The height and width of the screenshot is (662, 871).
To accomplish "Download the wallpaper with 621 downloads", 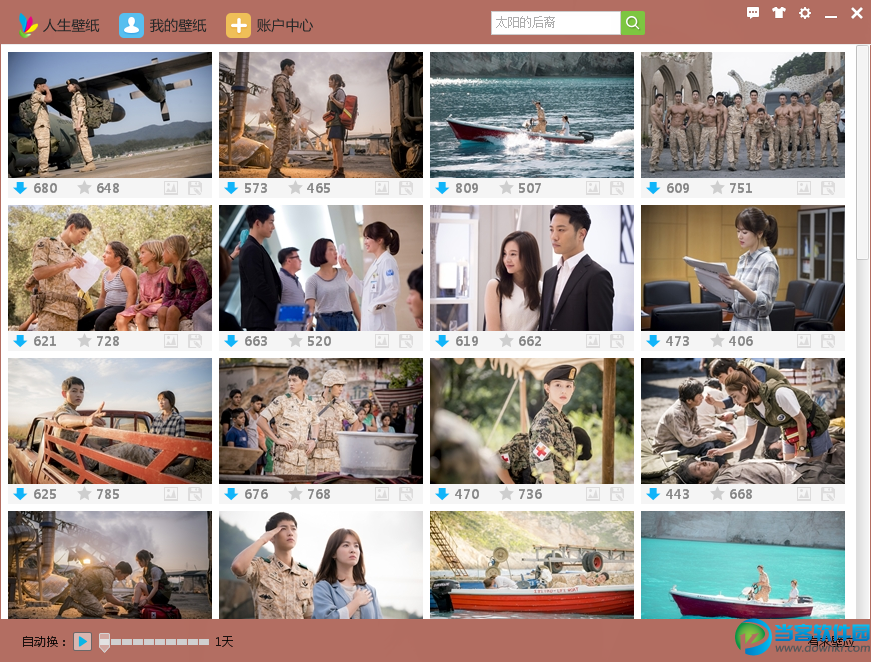I will [21, 341].
